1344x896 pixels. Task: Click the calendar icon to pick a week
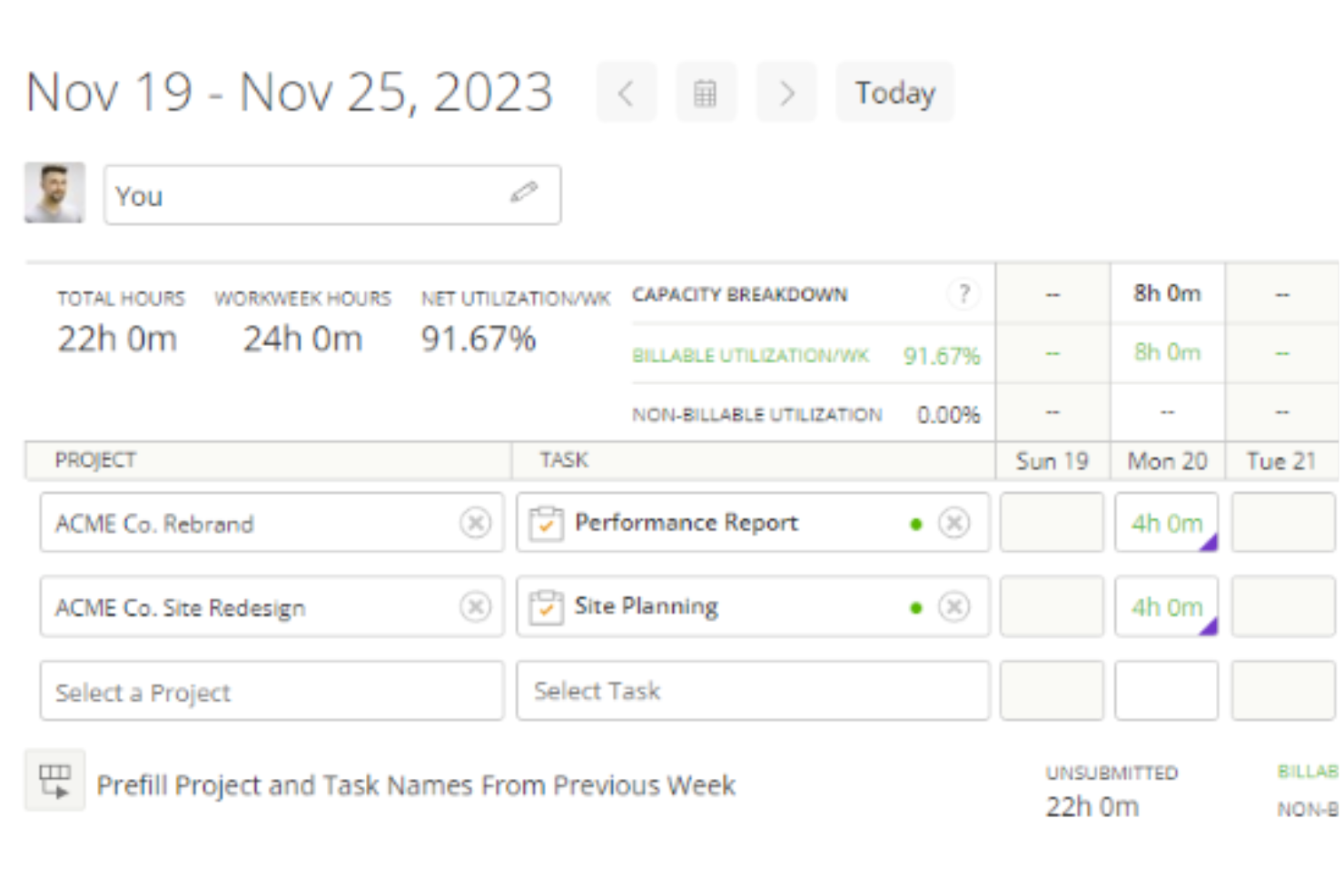point(707,92)
